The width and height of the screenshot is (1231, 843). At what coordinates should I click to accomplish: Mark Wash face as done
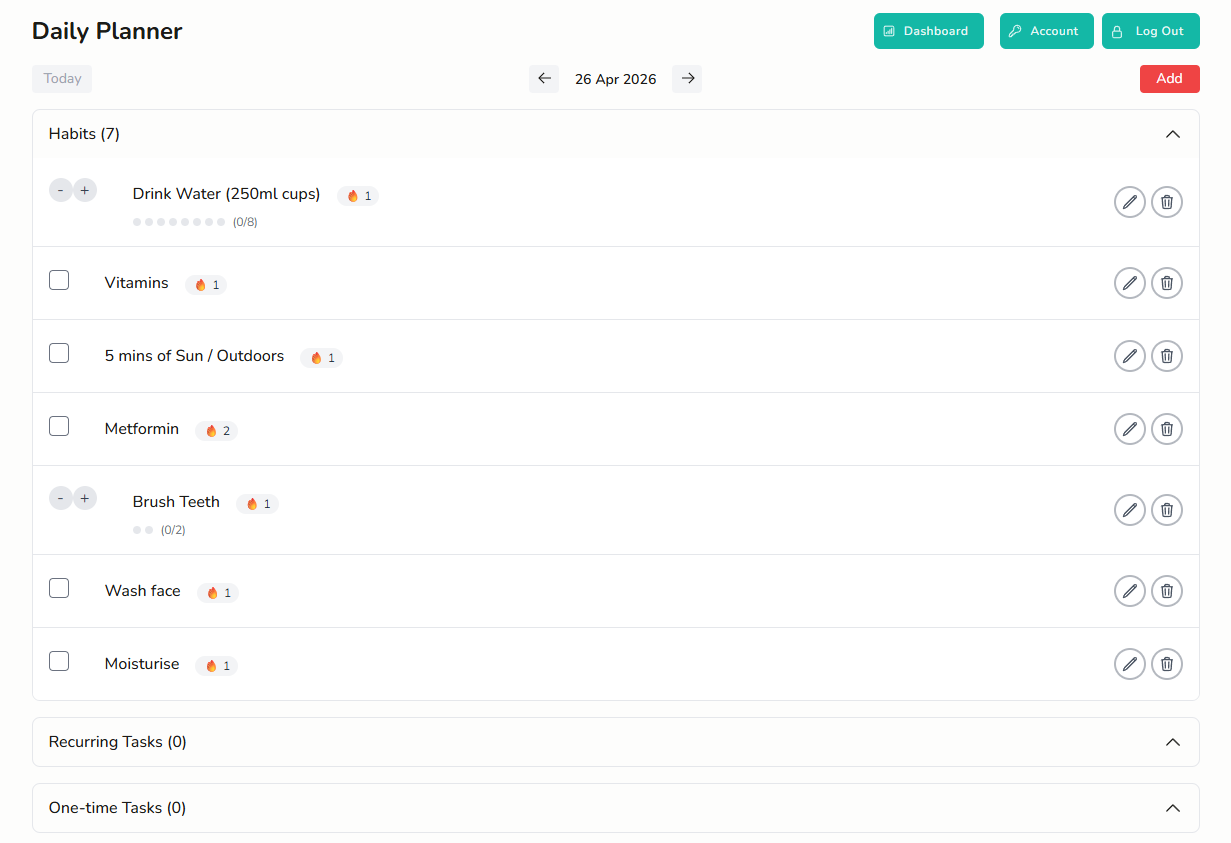tap(59, 588)
